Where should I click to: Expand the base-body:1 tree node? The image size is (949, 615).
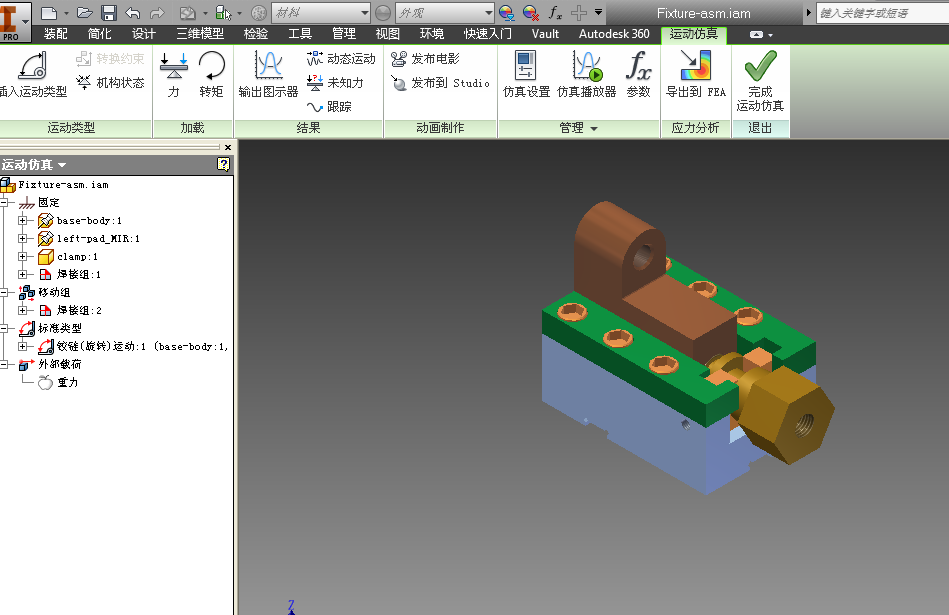click(x=22, y=220)
